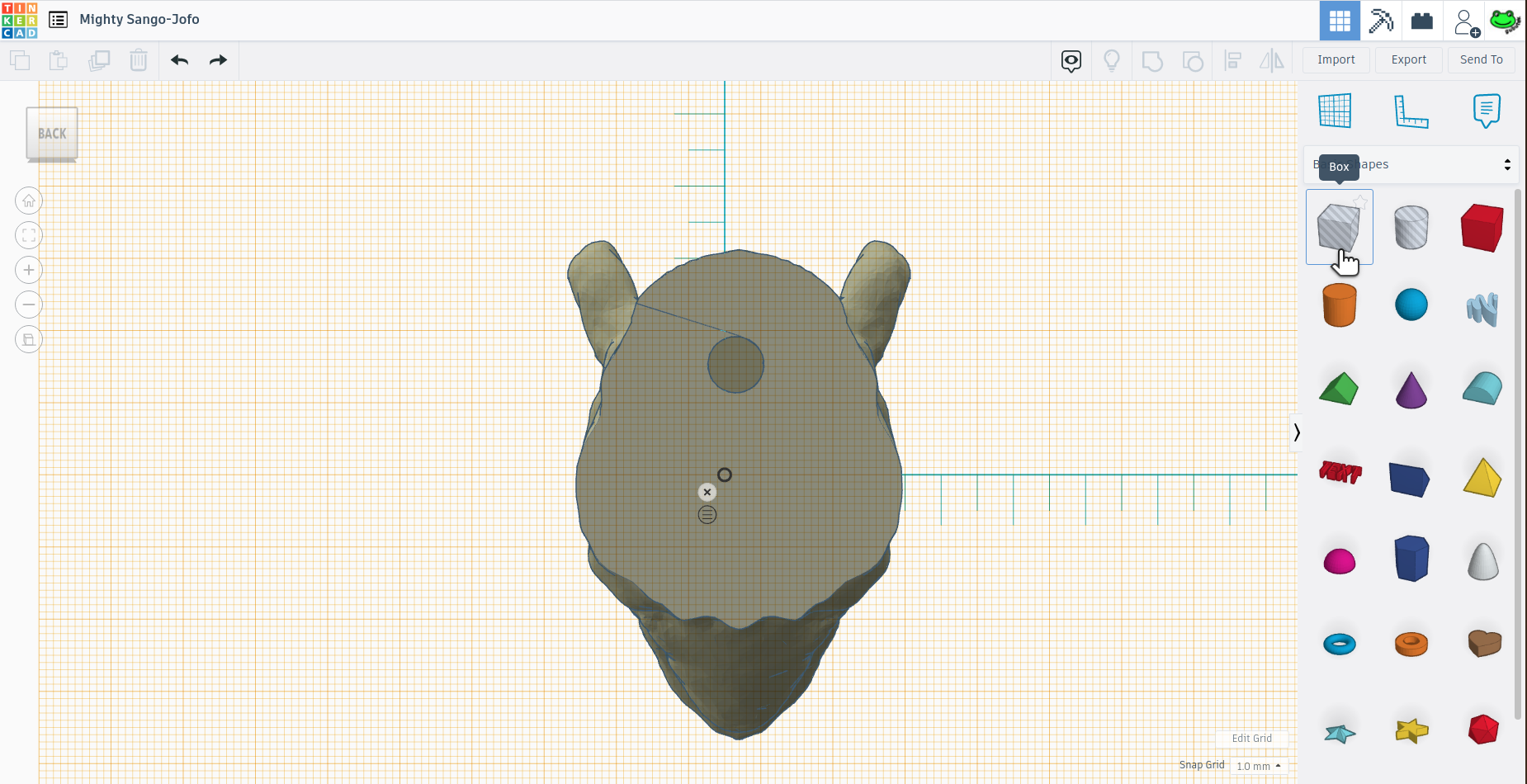
Task: Select the red Icosahedron shape
Action: point(1483,730)
